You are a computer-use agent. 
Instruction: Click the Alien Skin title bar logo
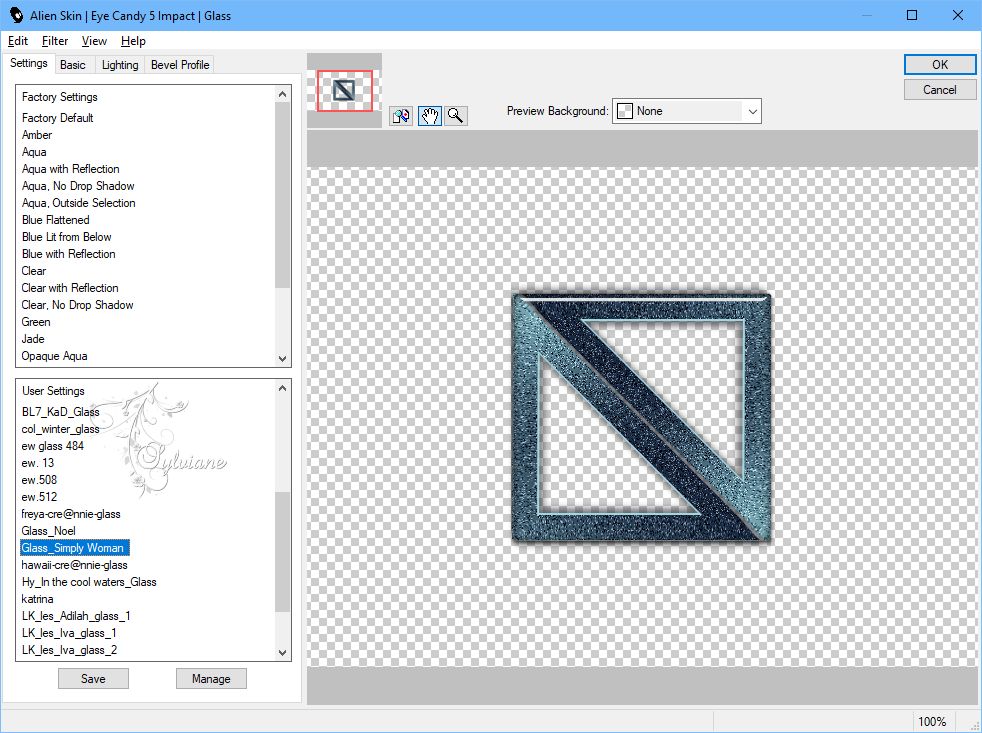click(16, 15)
